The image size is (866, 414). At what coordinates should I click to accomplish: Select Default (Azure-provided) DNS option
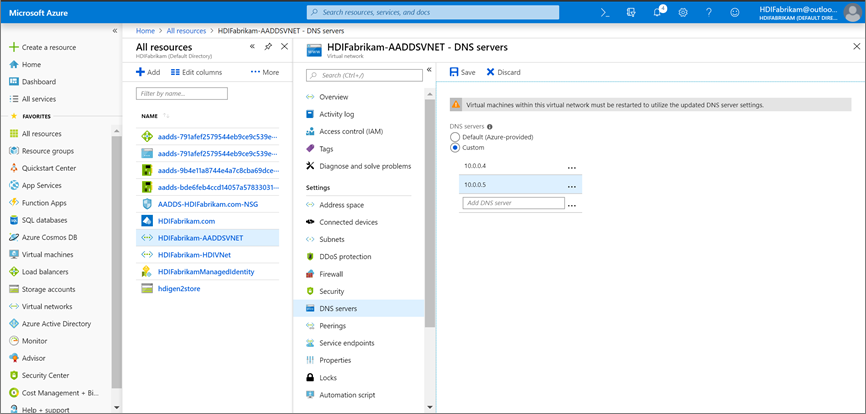(x=455, y=136)
